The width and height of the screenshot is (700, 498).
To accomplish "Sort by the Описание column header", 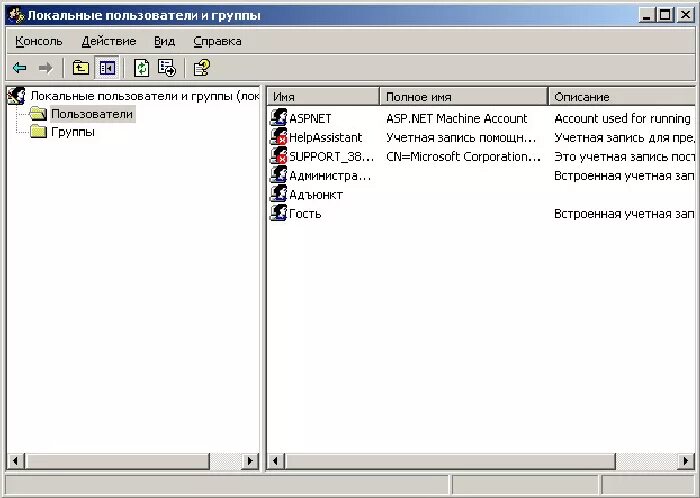I will [x=622, y=96].
